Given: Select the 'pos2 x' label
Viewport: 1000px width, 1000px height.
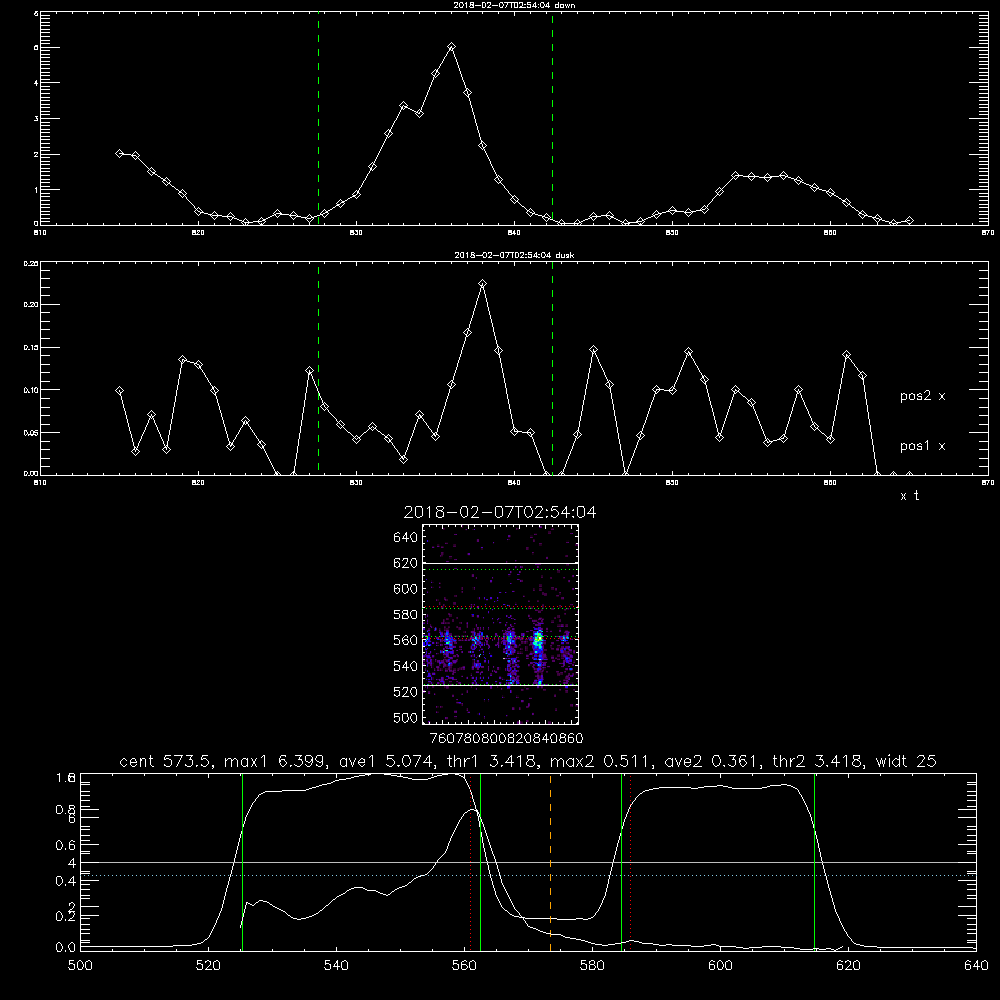Looking at the screenshot, I should click(922, 396).
